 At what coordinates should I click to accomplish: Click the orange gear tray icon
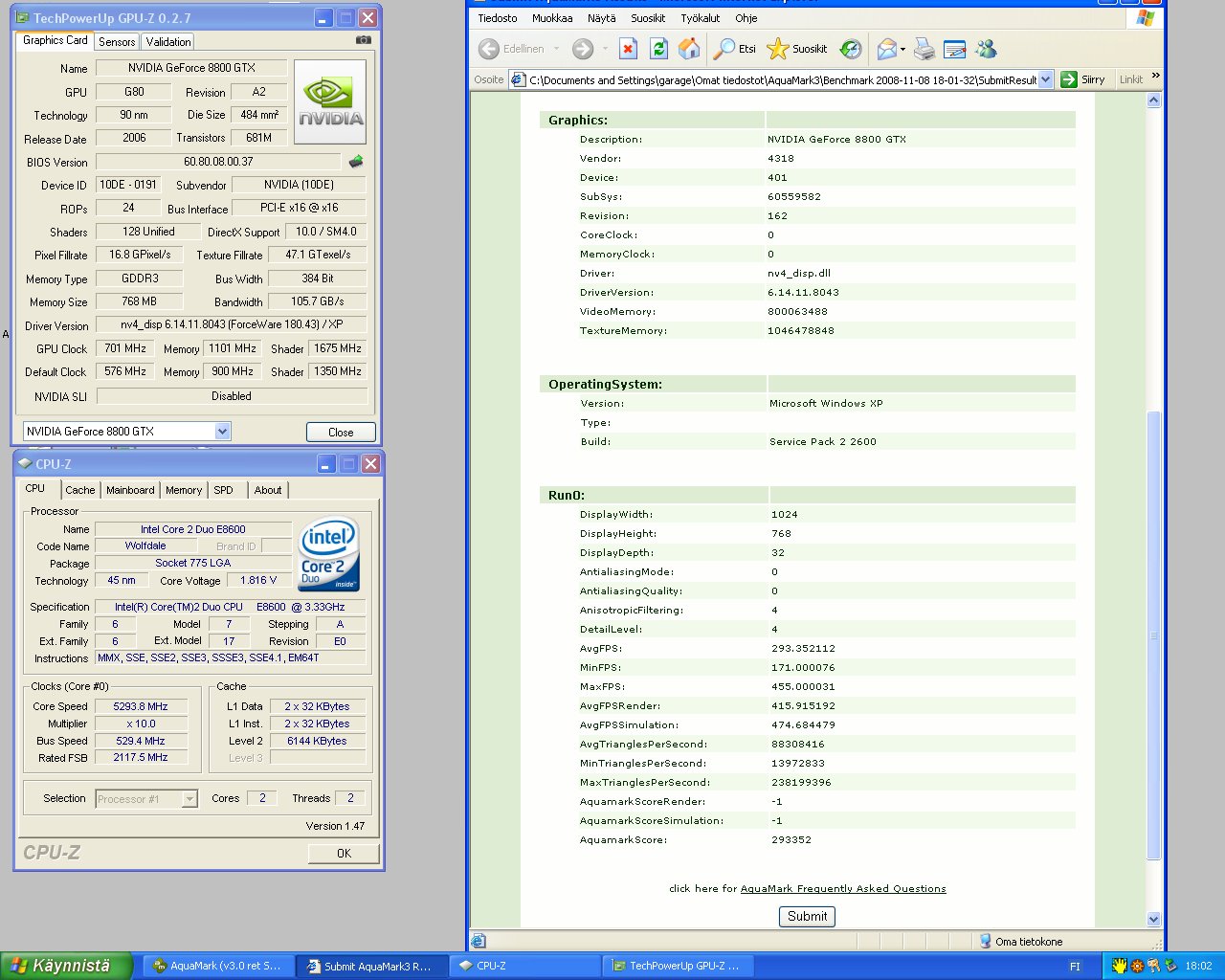1137,966
